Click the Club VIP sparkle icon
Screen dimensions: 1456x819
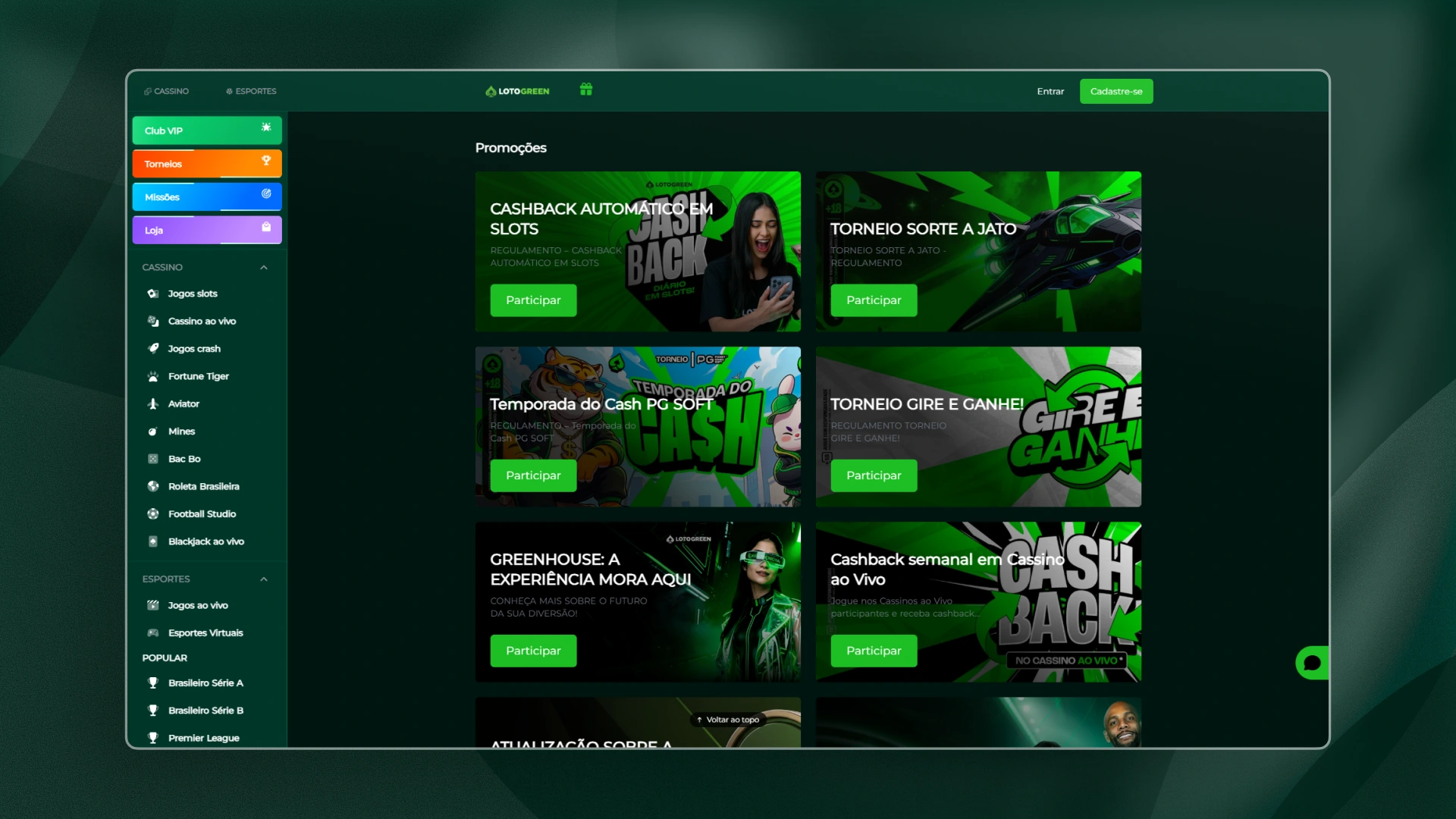point(266,127)
